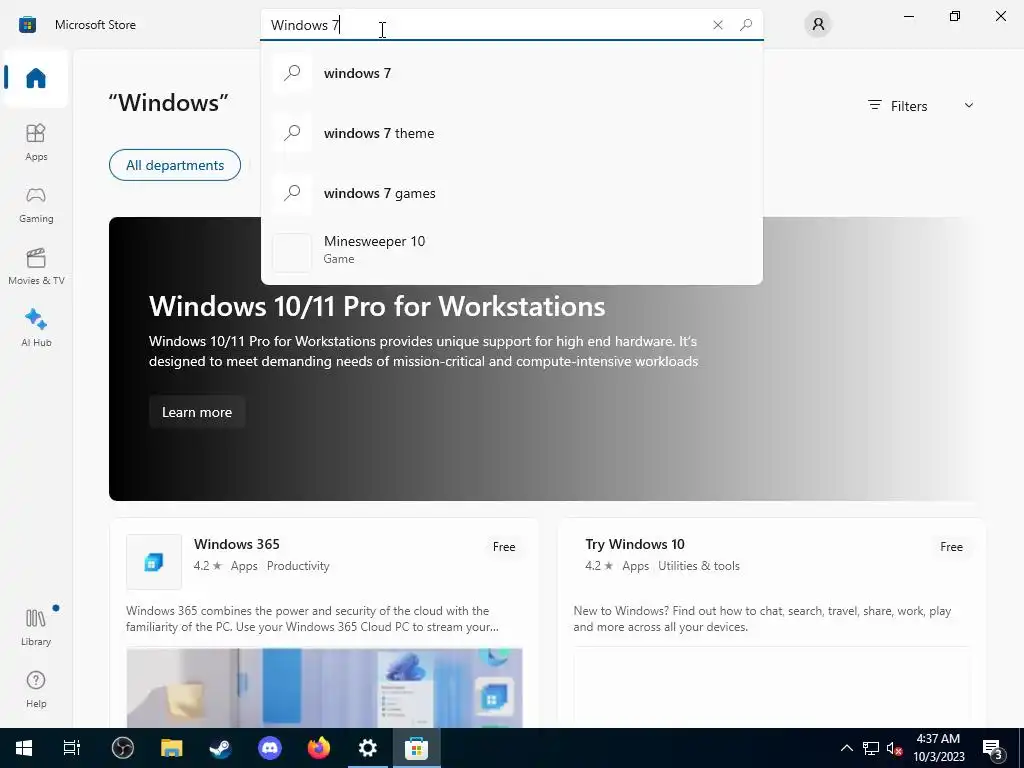Click the magnifier search button in the search box

[746, 25]
